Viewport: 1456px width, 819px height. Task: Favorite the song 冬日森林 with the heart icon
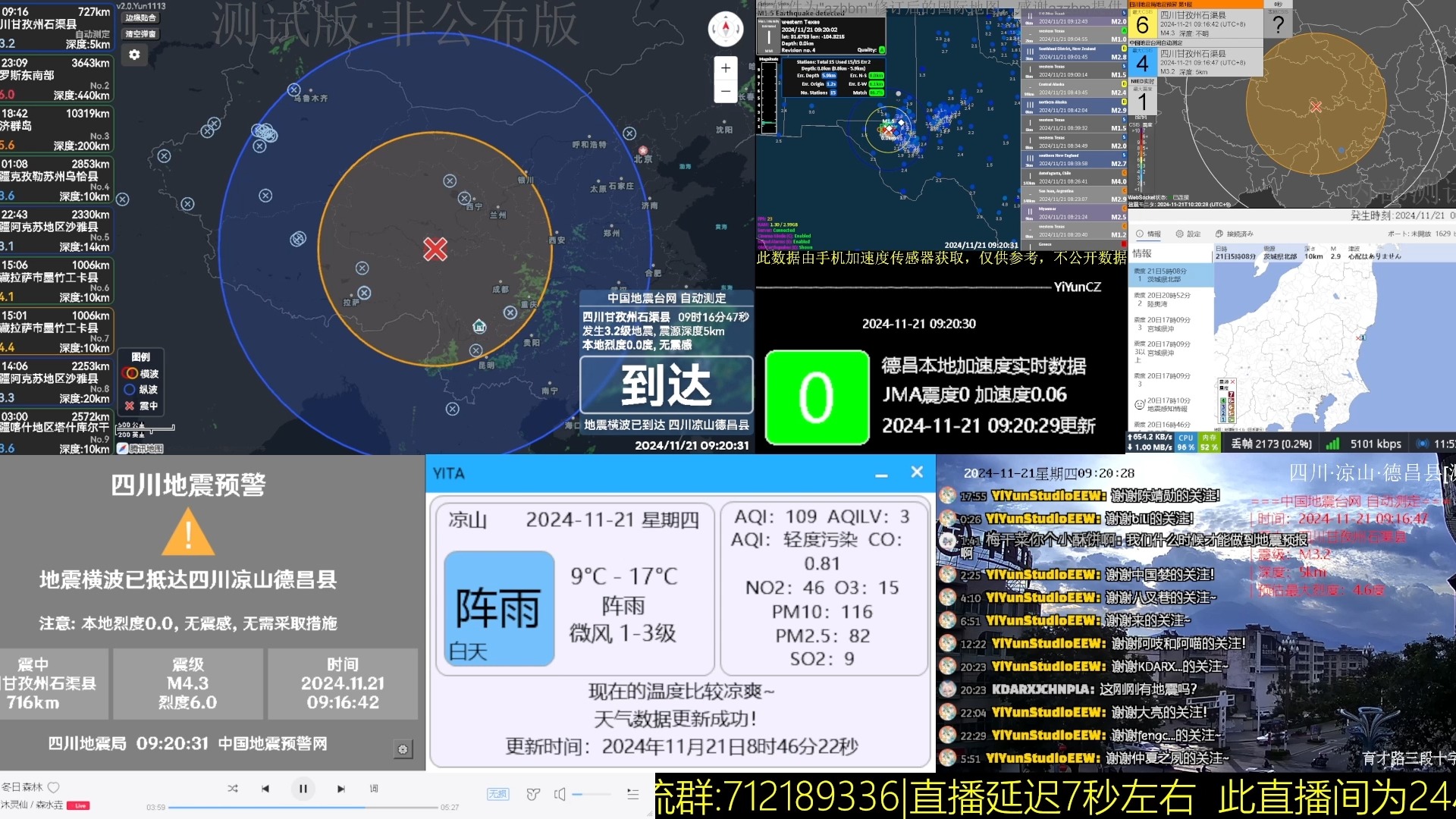pyautogui.click(x=54, y=787)
